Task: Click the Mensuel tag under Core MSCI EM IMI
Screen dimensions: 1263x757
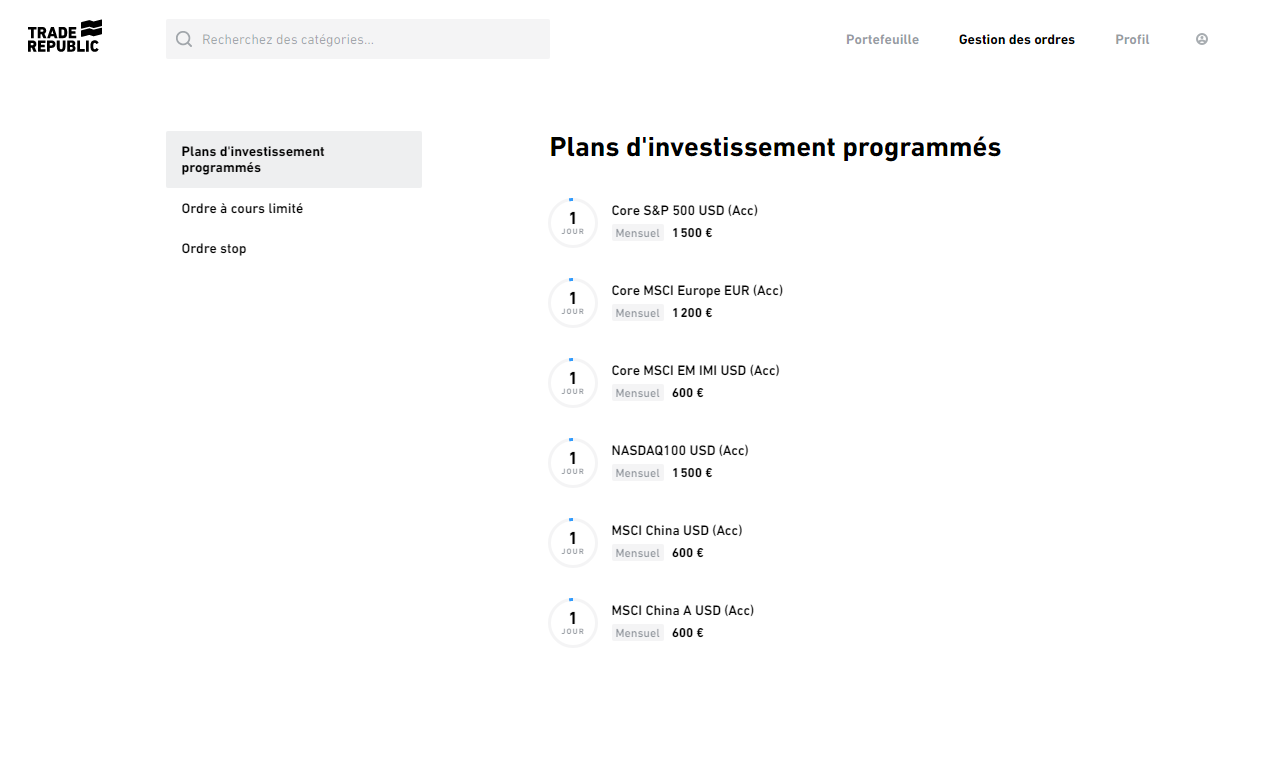Action: pyautogui.click(x=638, y=393)
